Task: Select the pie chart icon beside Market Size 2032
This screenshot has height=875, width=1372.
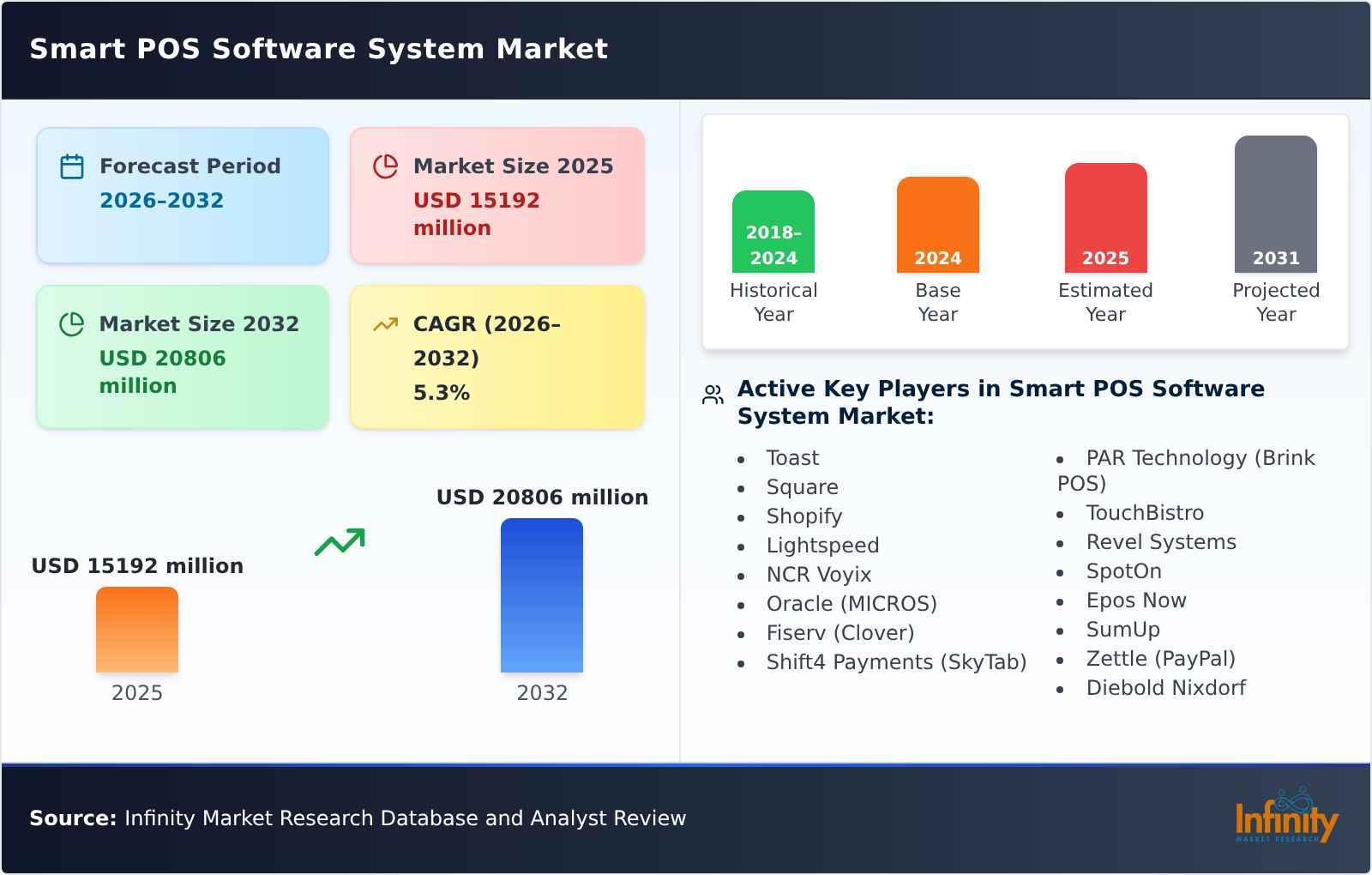Action: point(73,323)
